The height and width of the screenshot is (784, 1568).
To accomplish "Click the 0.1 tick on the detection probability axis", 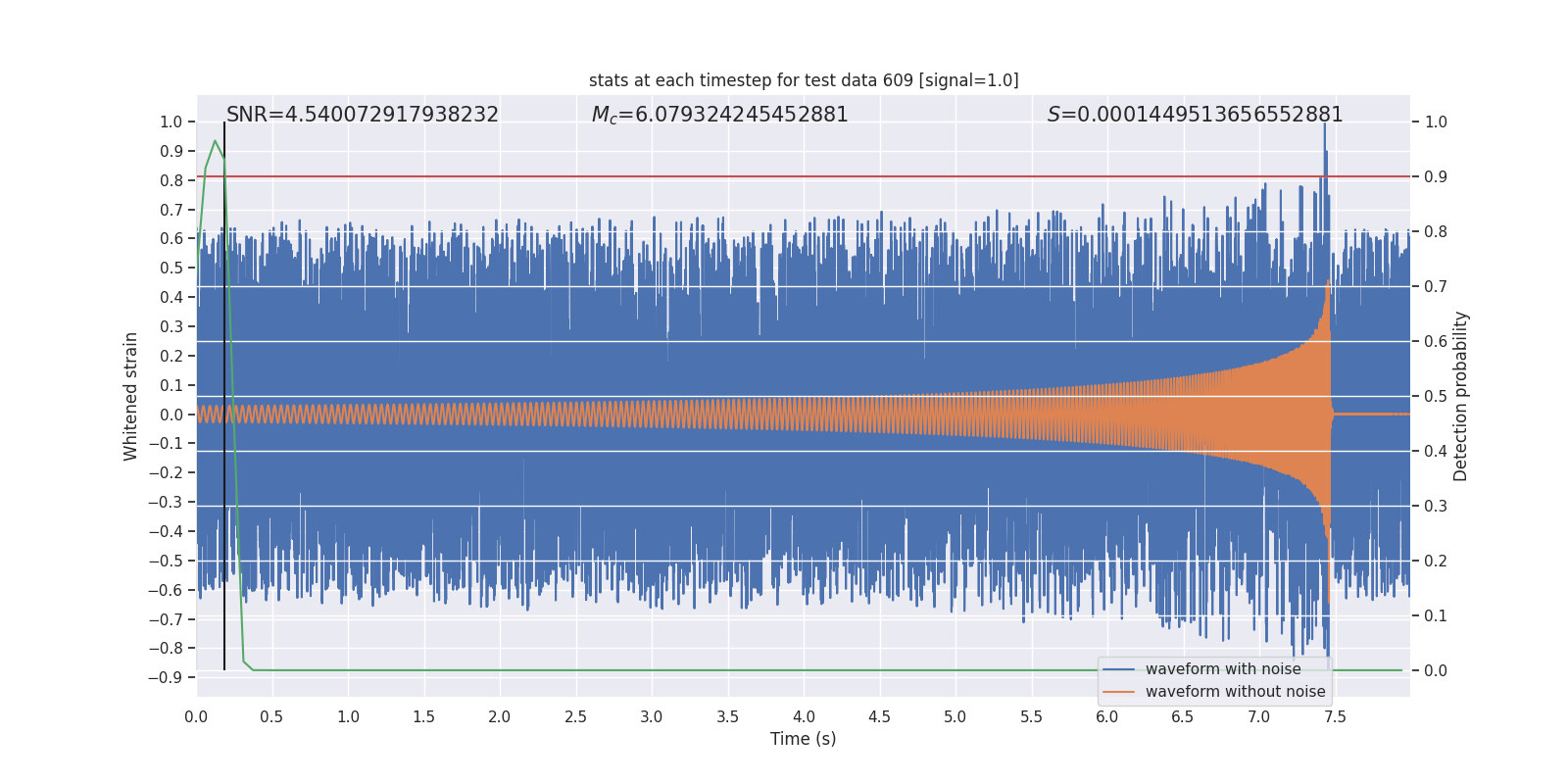I will pos(1436,616).
